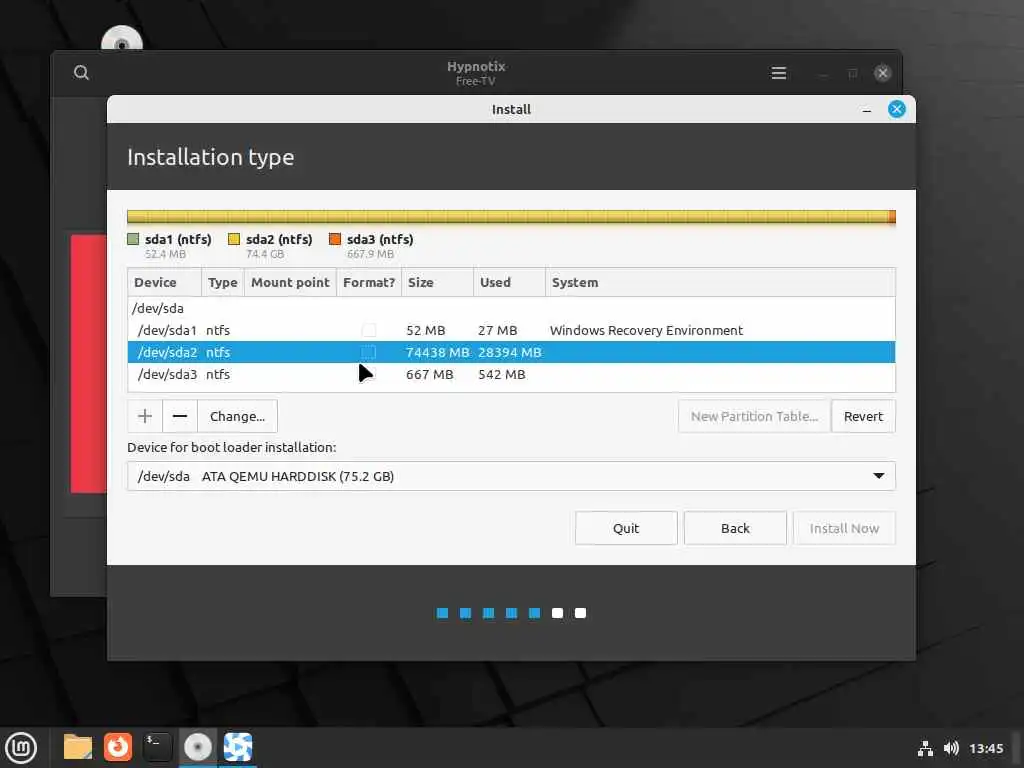1024x768 pixels.
Task: Click the sda3 (ntfs) legend label
Action: click(x=380, y=239)
